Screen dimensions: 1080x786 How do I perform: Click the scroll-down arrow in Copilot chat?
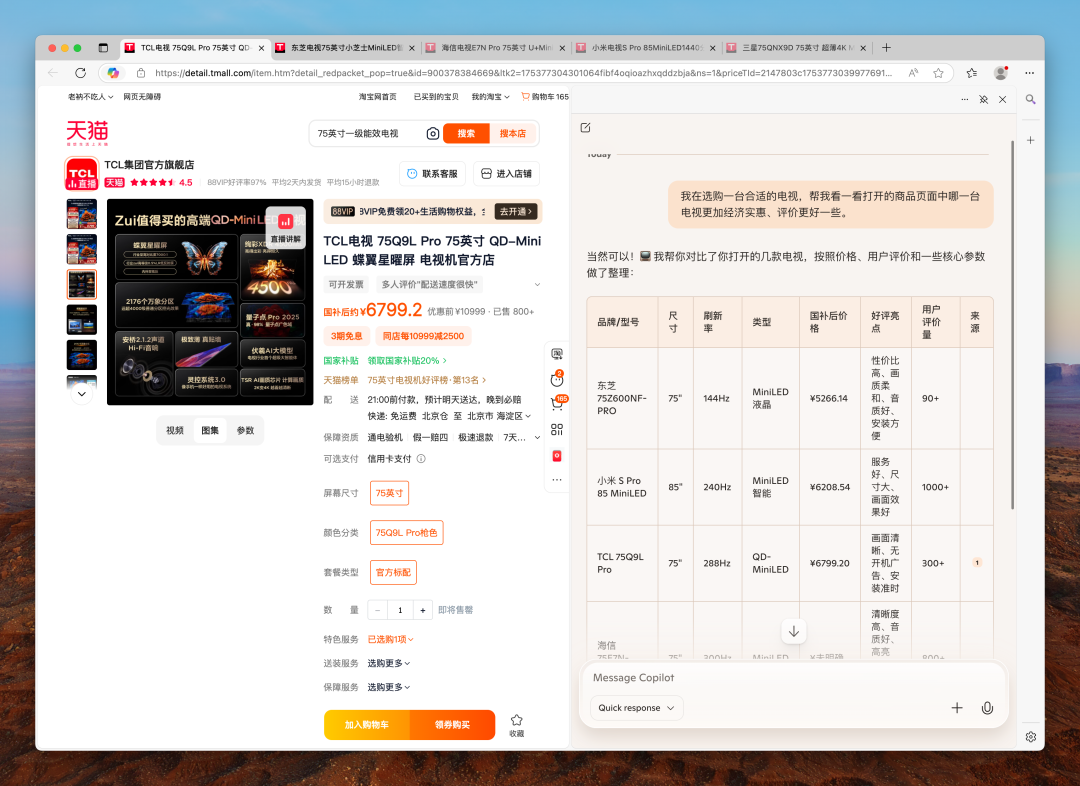pos(793,631)
